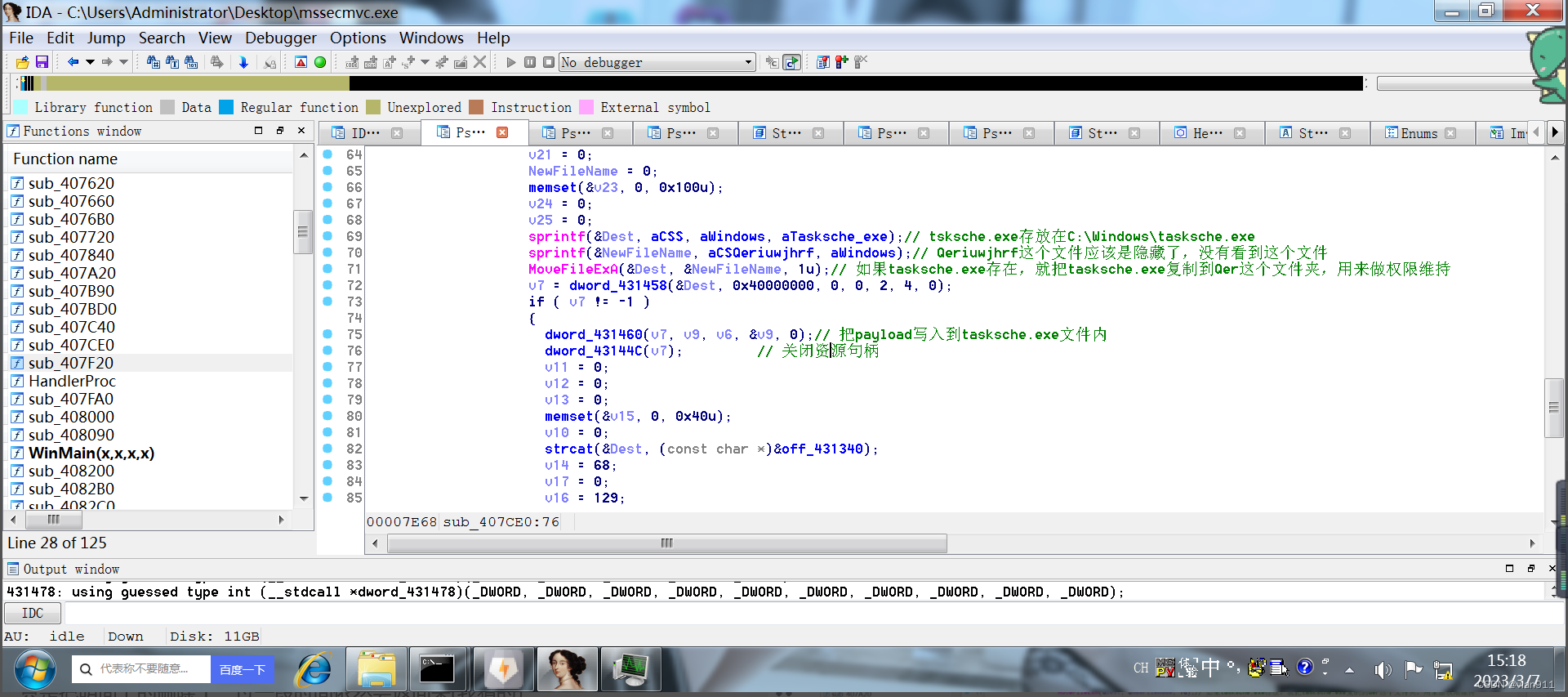Open the Jump menu
The height and width of the screenshot is (697, 1568).
pyautogui.click(x=106, y=38)
